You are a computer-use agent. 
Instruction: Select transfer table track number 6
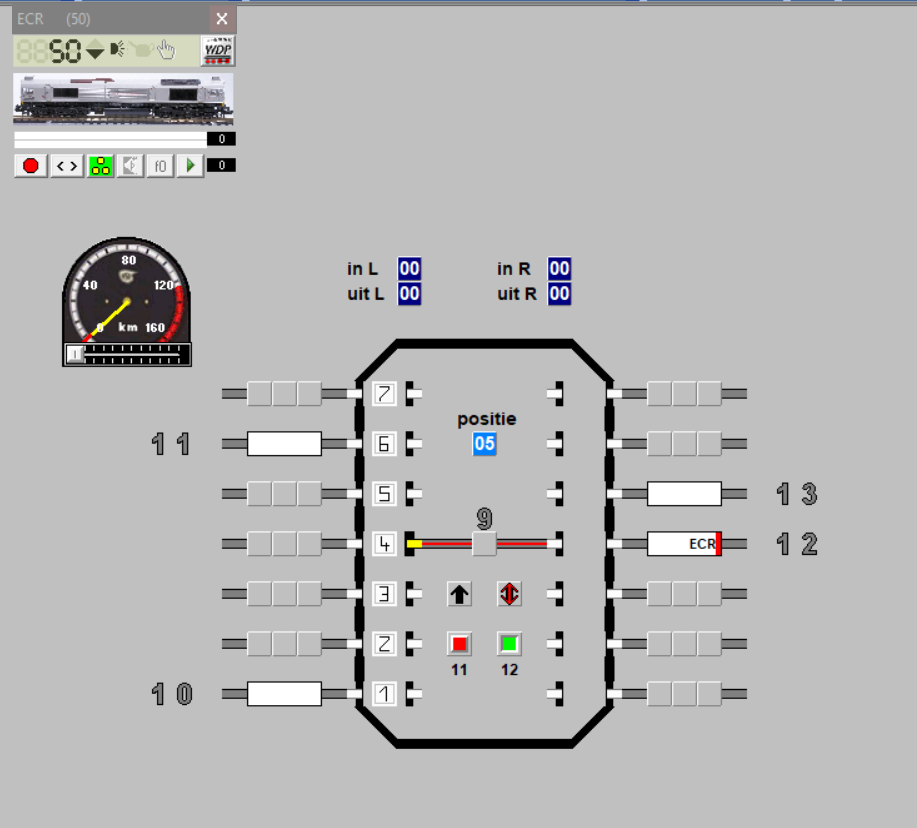point(384,444)
